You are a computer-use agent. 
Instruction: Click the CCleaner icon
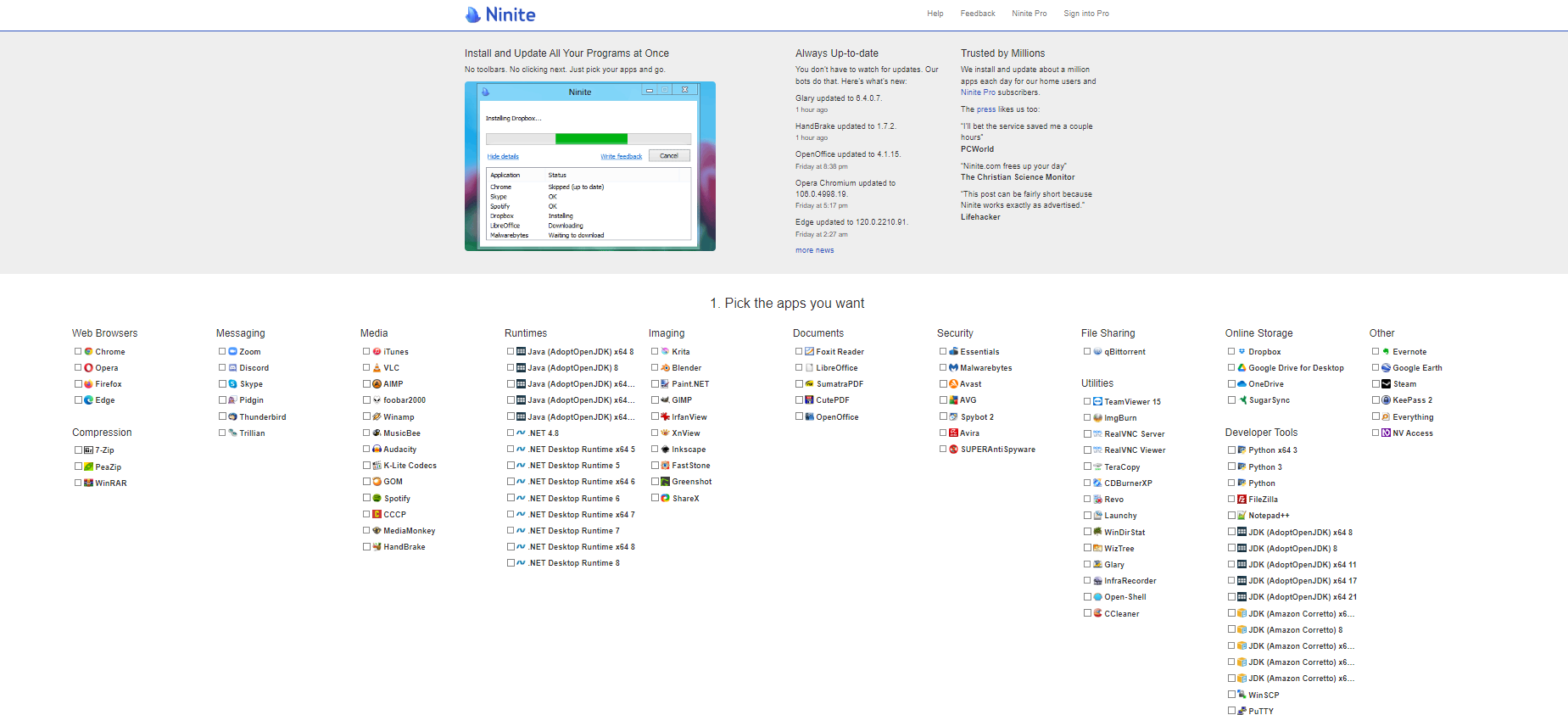coord(1097,613)
